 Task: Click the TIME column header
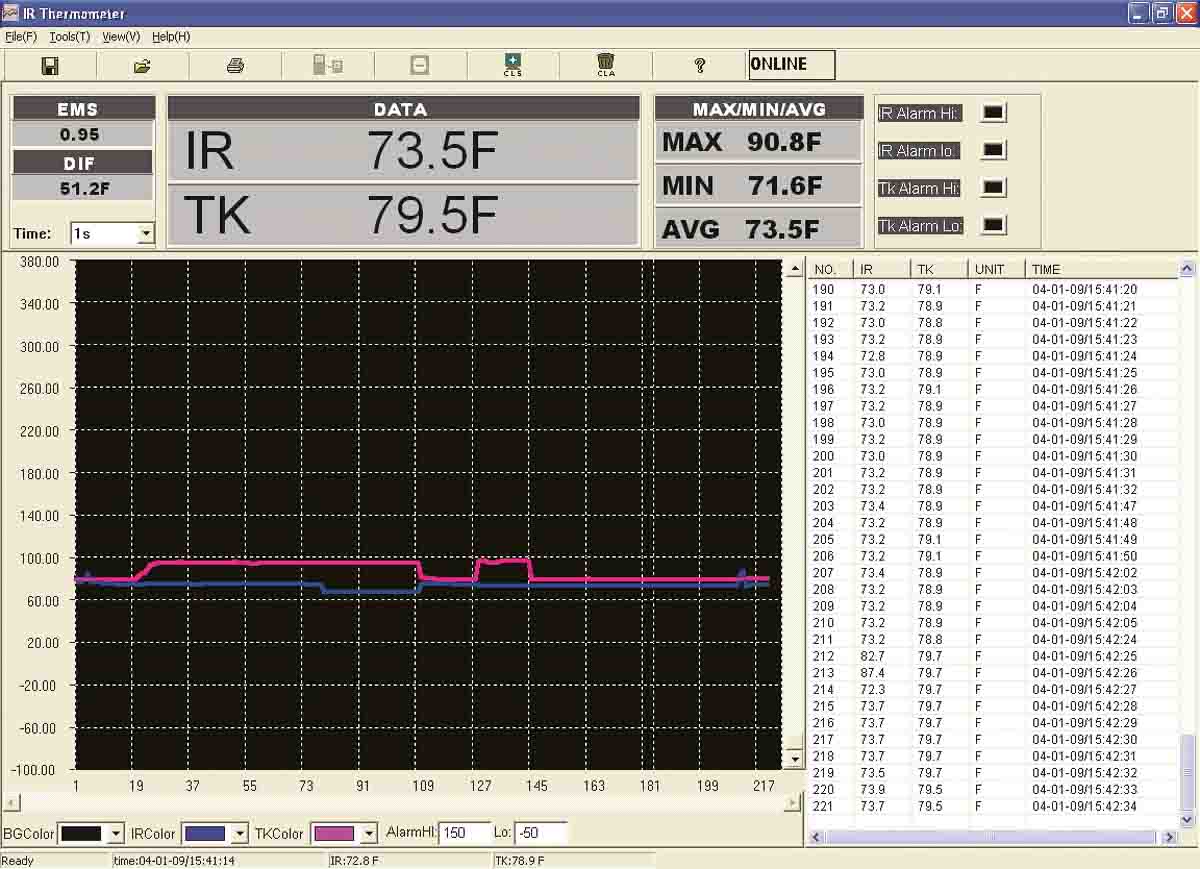(x=1045, y=269)
